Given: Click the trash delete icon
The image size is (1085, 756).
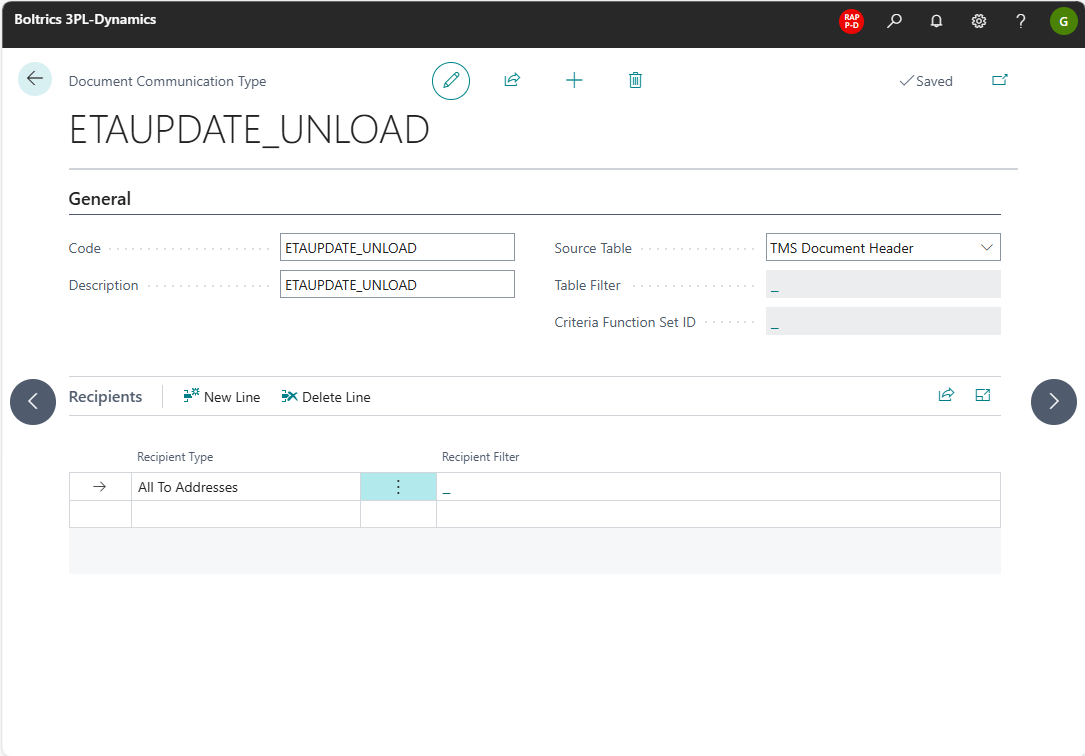Looking at the screenshot, I should pyautogui.click(x=635, y=80).
